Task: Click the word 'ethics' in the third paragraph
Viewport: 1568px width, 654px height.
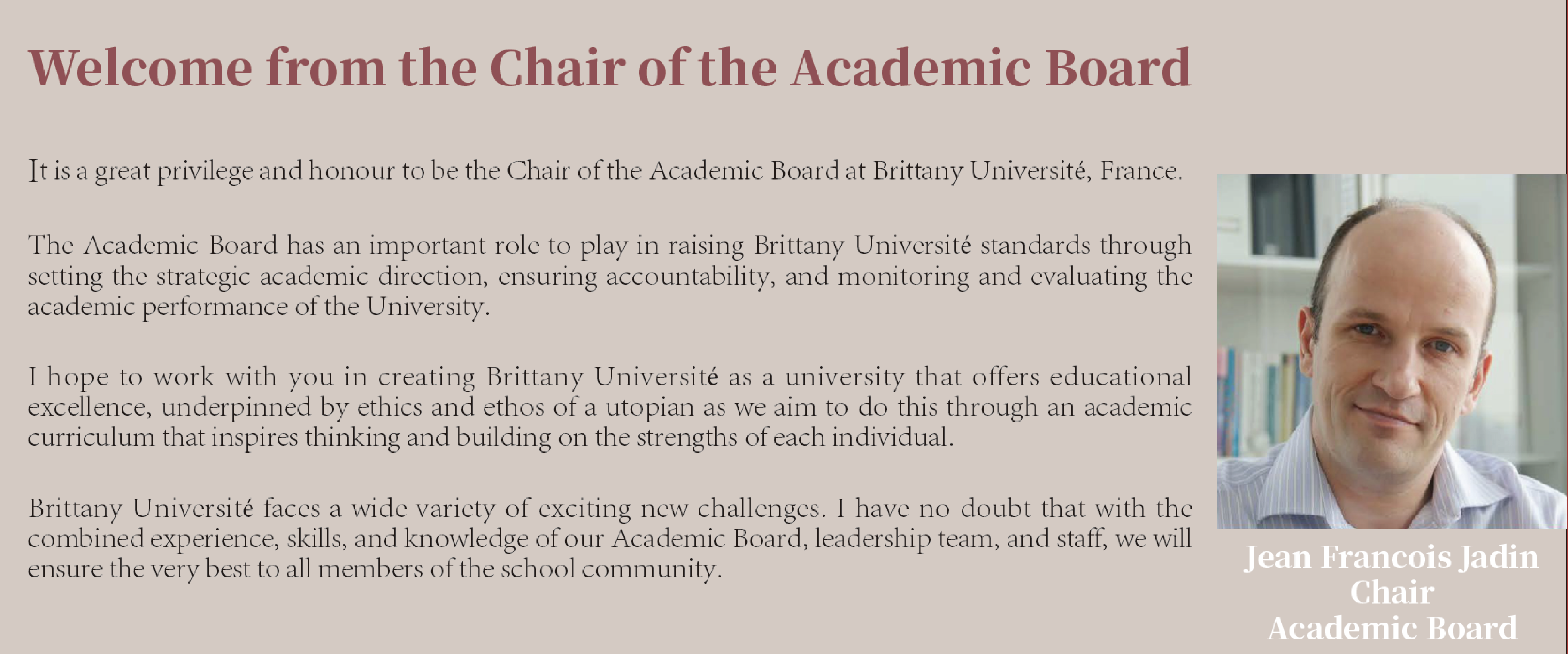Action: pos(390,408)
